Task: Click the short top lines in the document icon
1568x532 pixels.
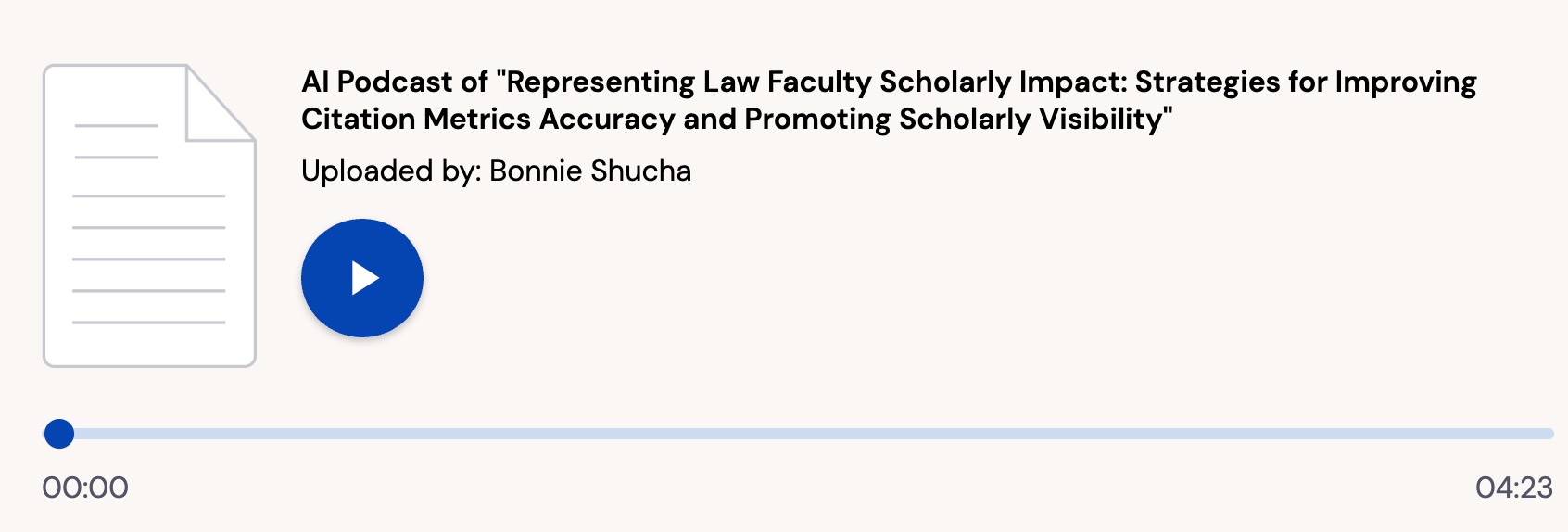Action: click(x=116, y=141)
